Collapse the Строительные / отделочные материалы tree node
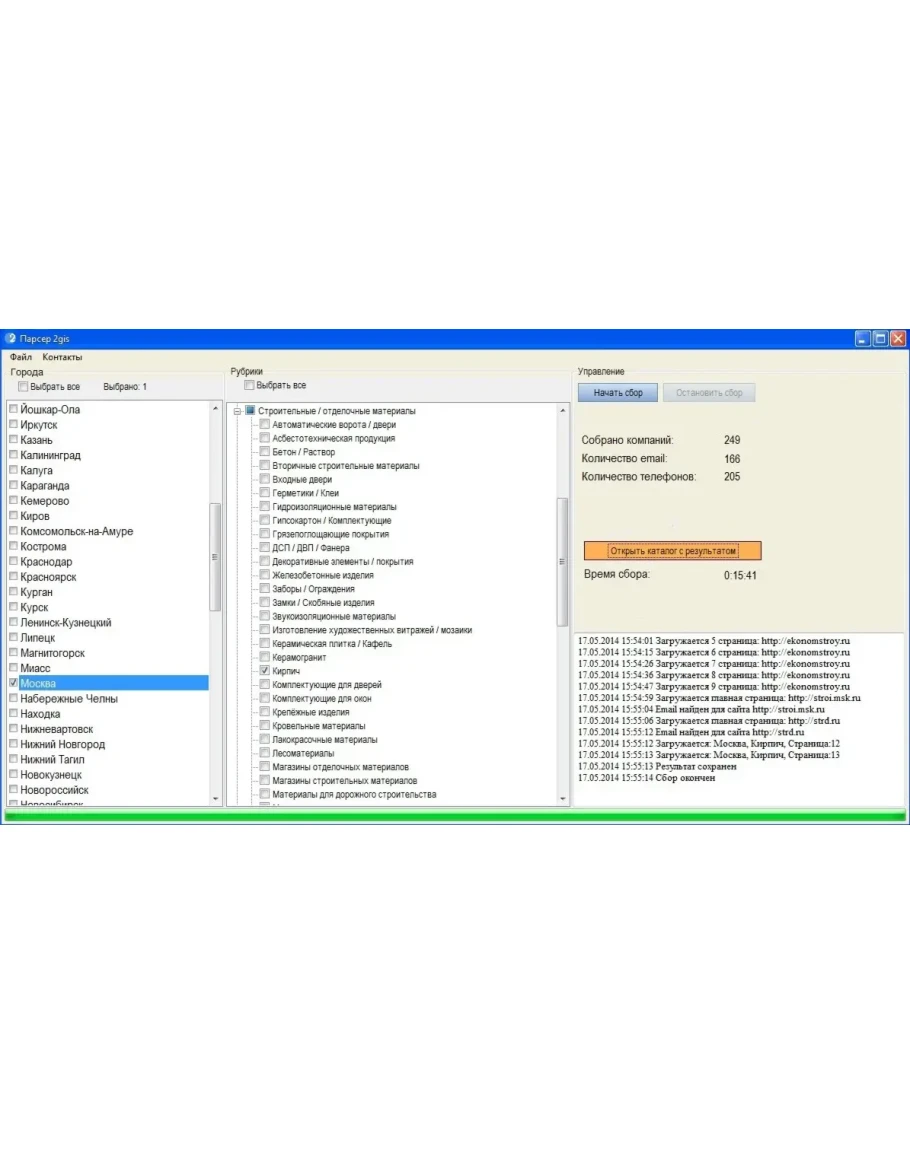 coord(237,411)
